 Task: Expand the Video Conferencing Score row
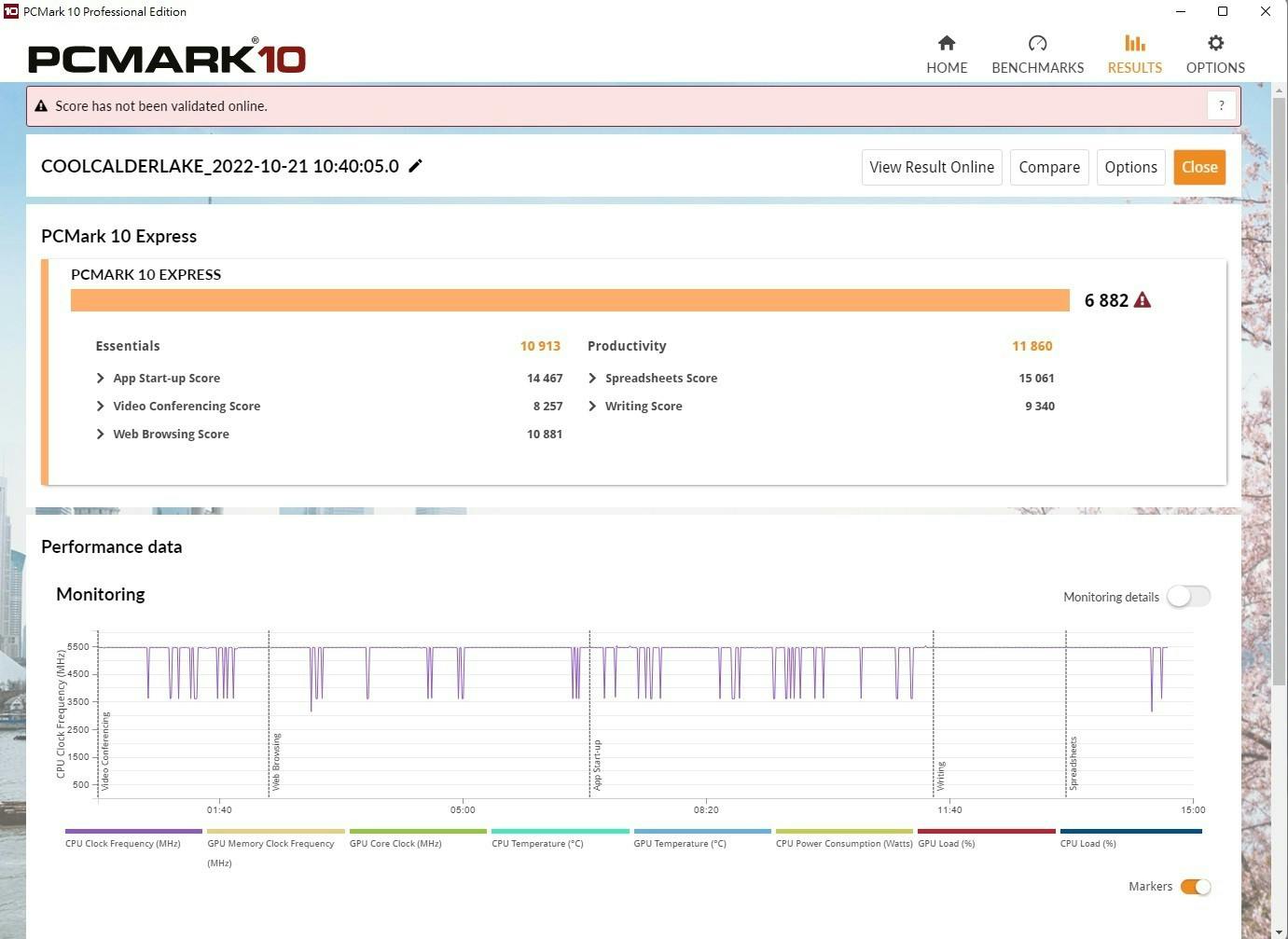click(101, 407)
